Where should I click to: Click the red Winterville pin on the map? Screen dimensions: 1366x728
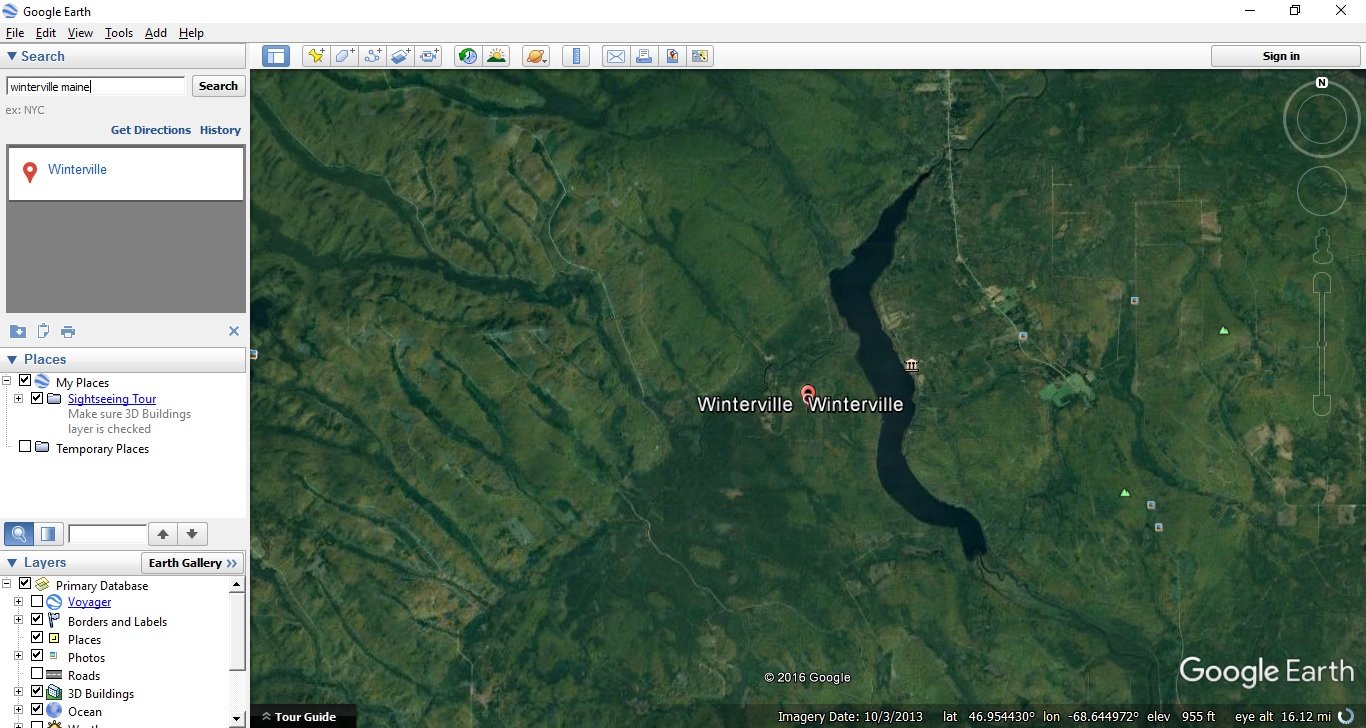(808, 394)
